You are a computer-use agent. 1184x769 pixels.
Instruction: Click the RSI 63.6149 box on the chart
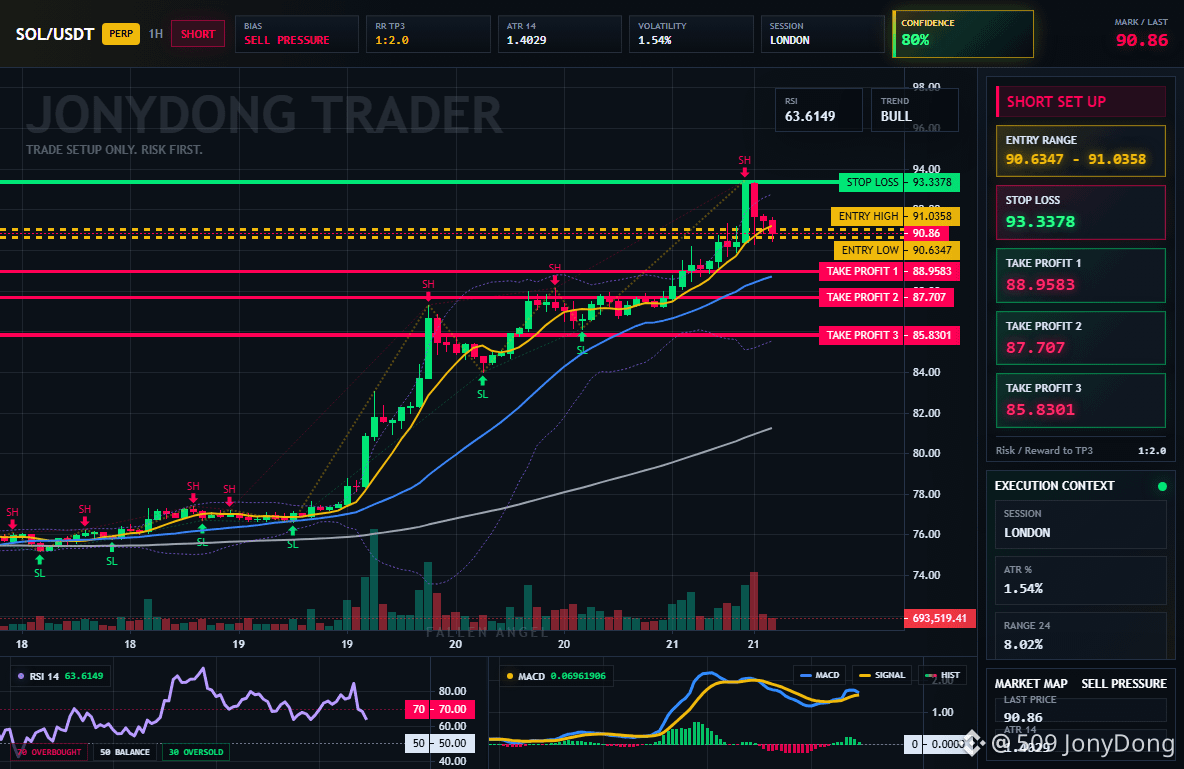point(819,110)
